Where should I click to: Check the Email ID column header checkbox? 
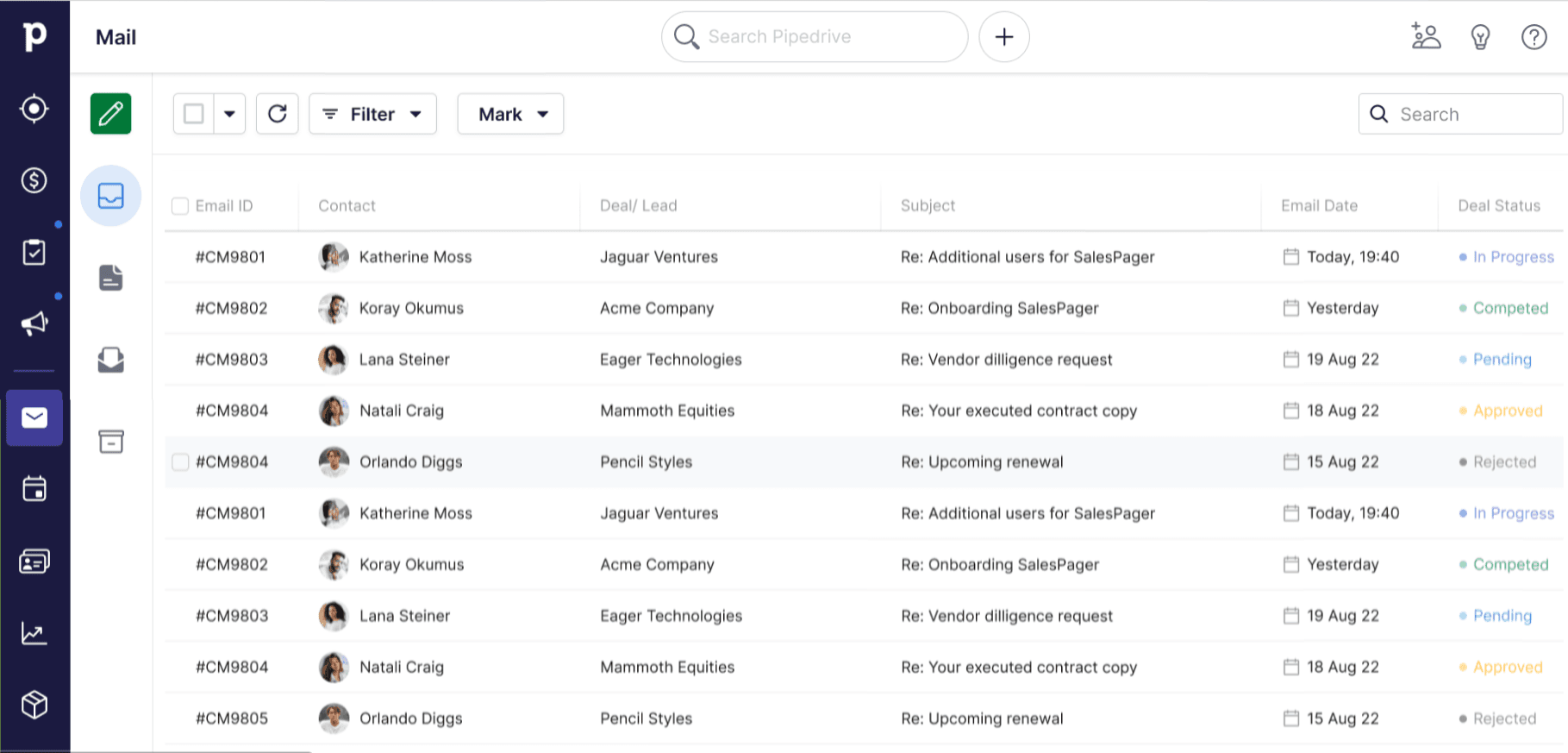pos(180,206)
